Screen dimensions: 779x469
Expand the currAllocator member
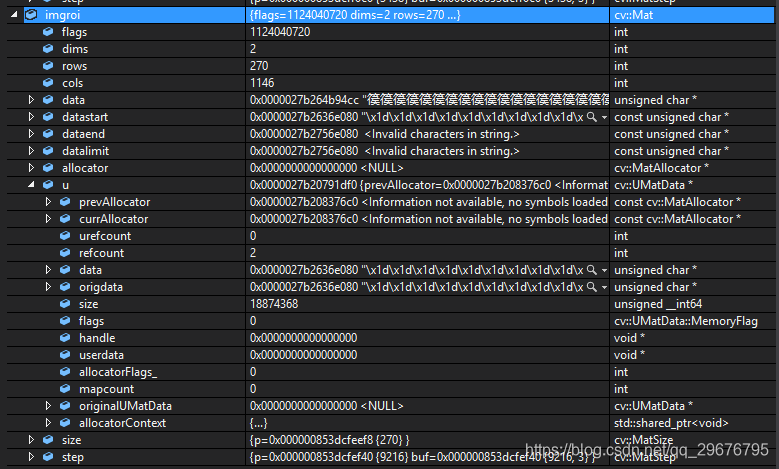48,219
